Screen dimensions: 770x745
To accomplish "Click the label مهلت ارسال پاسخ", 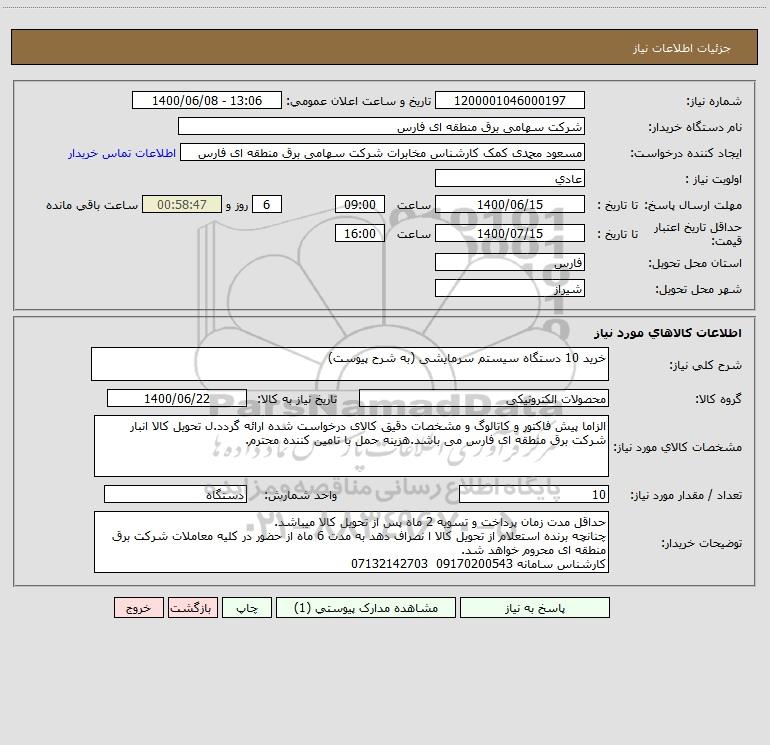I will (x=693, y=205).
